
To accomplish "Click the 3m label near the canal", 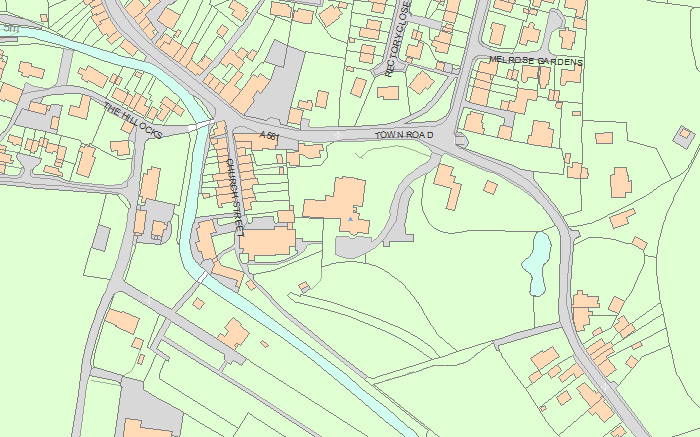I will click(12, 29).
